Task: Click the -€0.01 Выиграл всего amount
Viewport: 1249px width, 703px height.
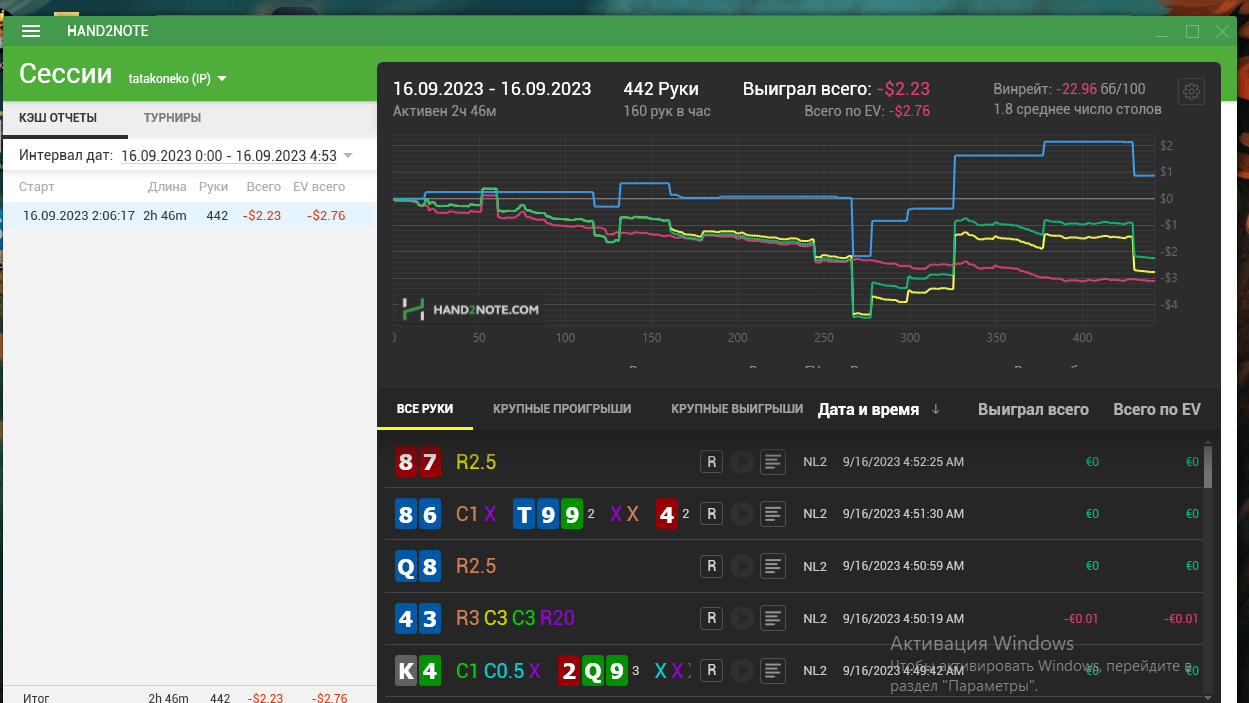Action: click(x=1081, y=618)
